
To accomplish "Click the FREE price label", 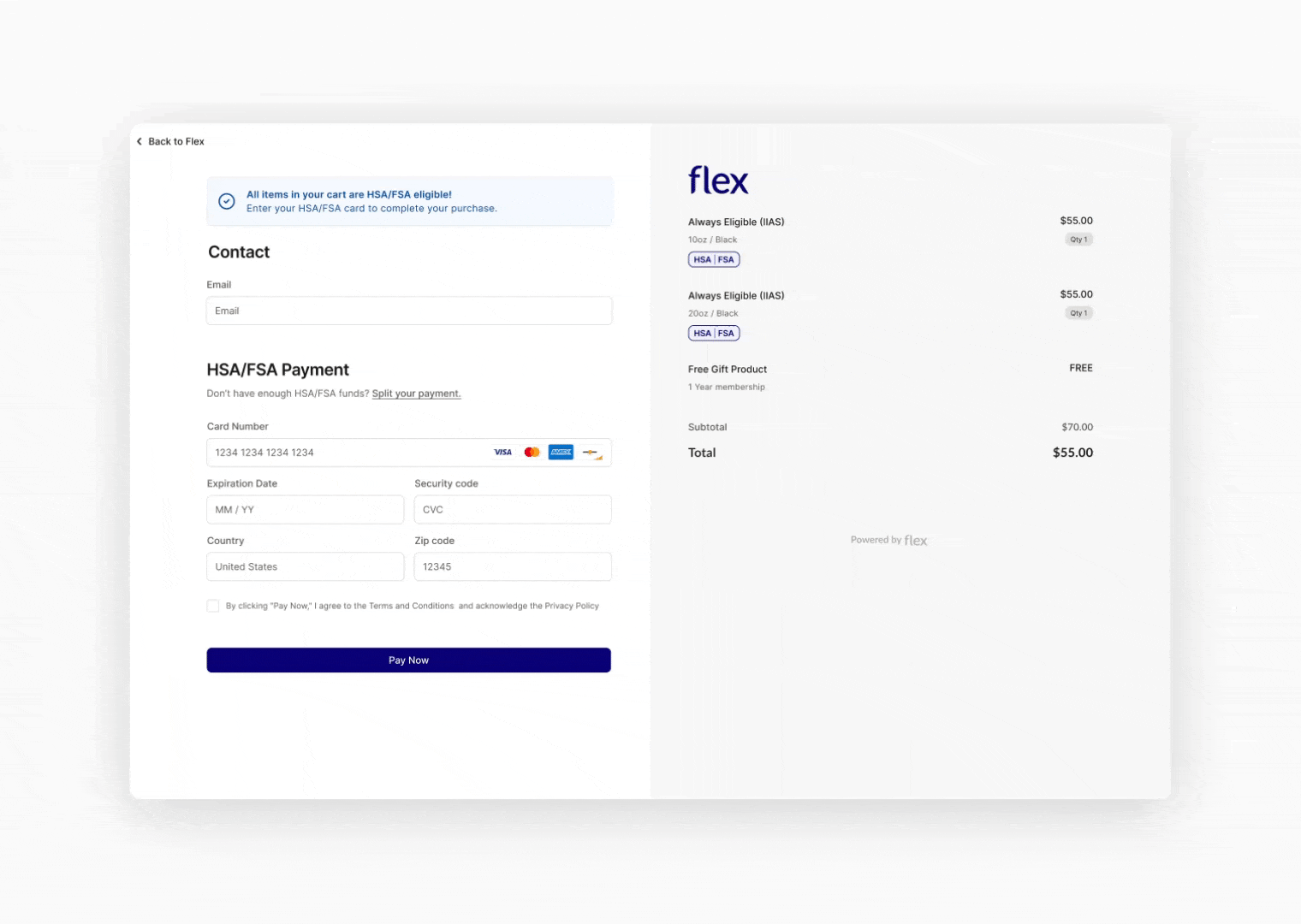I will (x=1081, y=368).
